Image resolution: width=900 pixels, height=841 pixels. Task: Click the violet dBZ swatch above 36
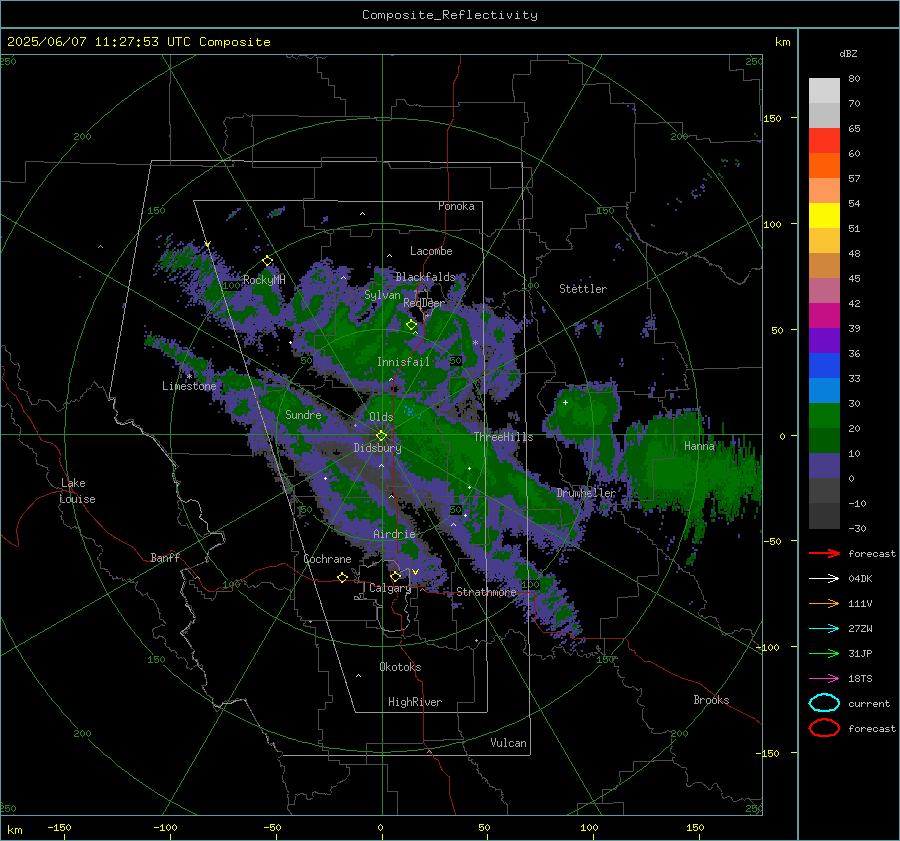[x=824, y=340]
